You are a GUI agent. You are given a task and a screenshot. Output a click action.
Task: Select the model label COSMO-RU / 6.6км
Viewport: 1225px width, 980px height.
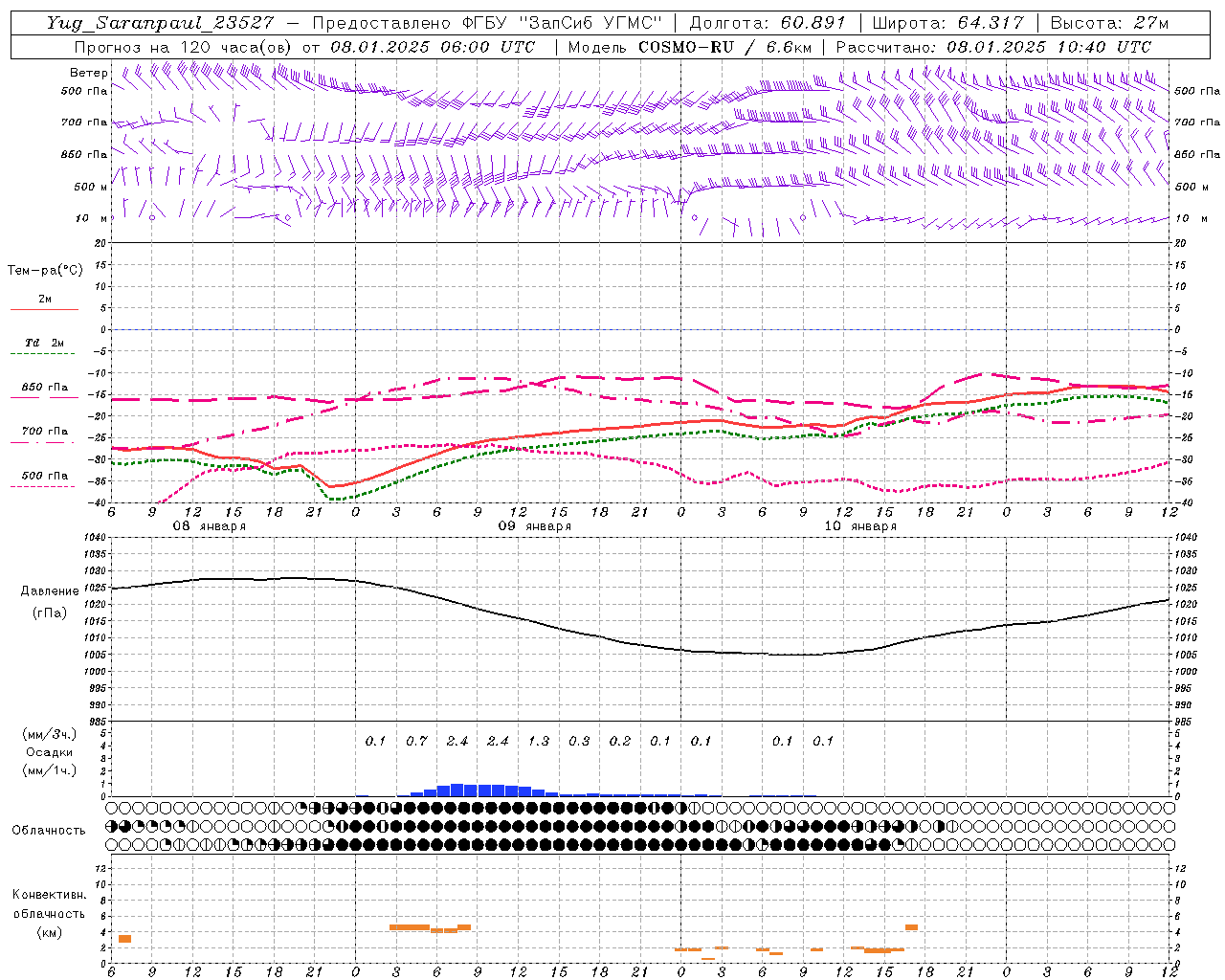pos(724,47)
